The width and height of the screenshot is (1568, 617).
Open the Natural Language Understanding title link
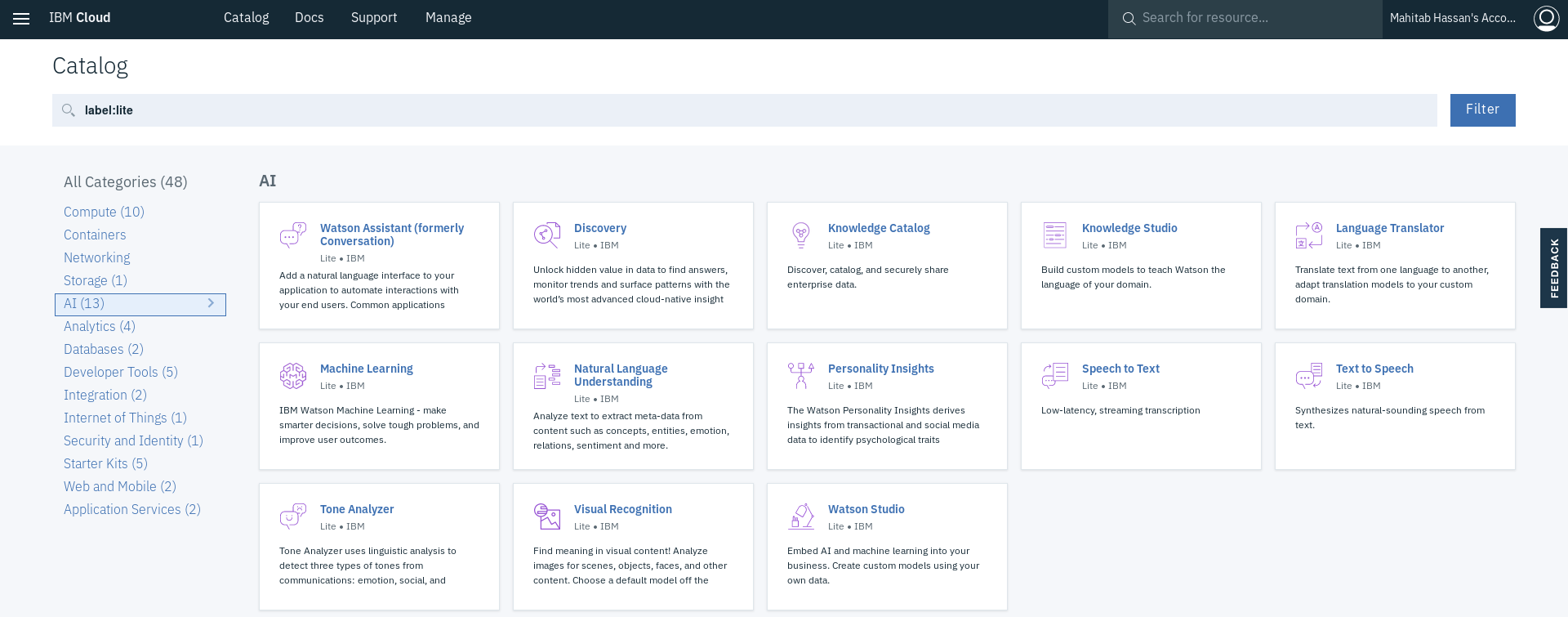621,375
